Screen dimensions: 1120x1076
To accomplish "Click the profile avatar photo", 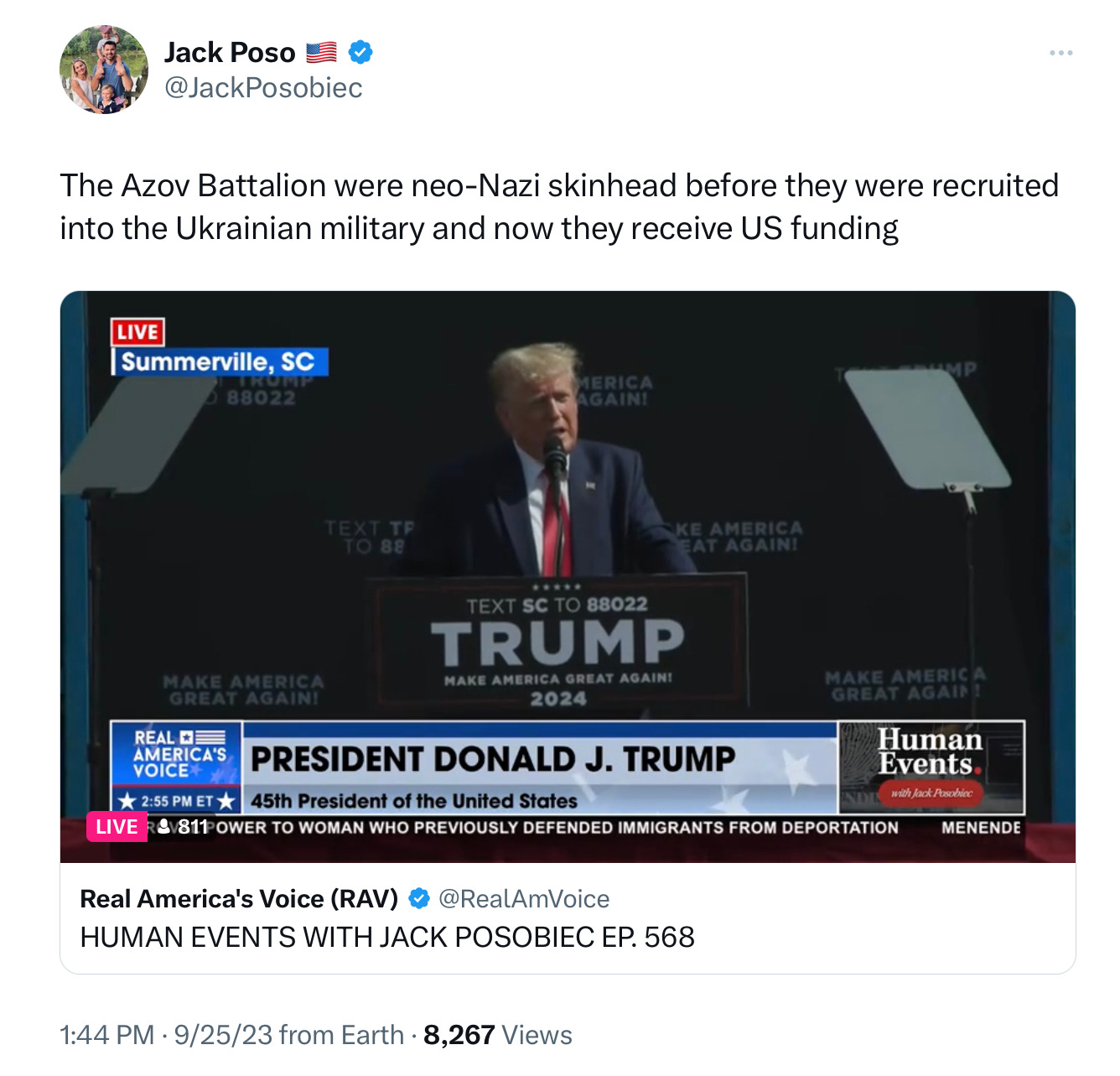I will [x=104, y=70].
